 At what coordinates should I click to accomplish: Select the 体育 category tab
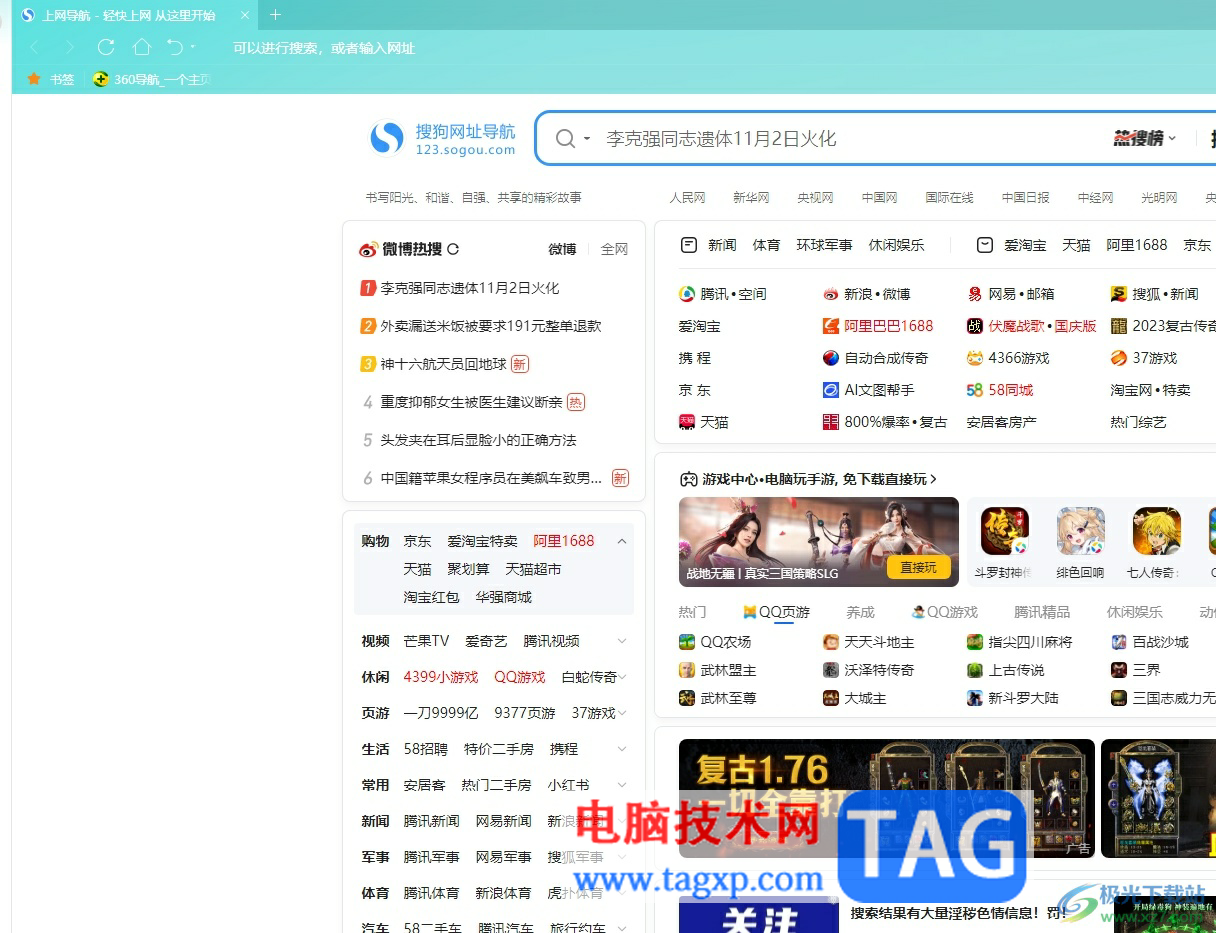(x=766, y=245)
